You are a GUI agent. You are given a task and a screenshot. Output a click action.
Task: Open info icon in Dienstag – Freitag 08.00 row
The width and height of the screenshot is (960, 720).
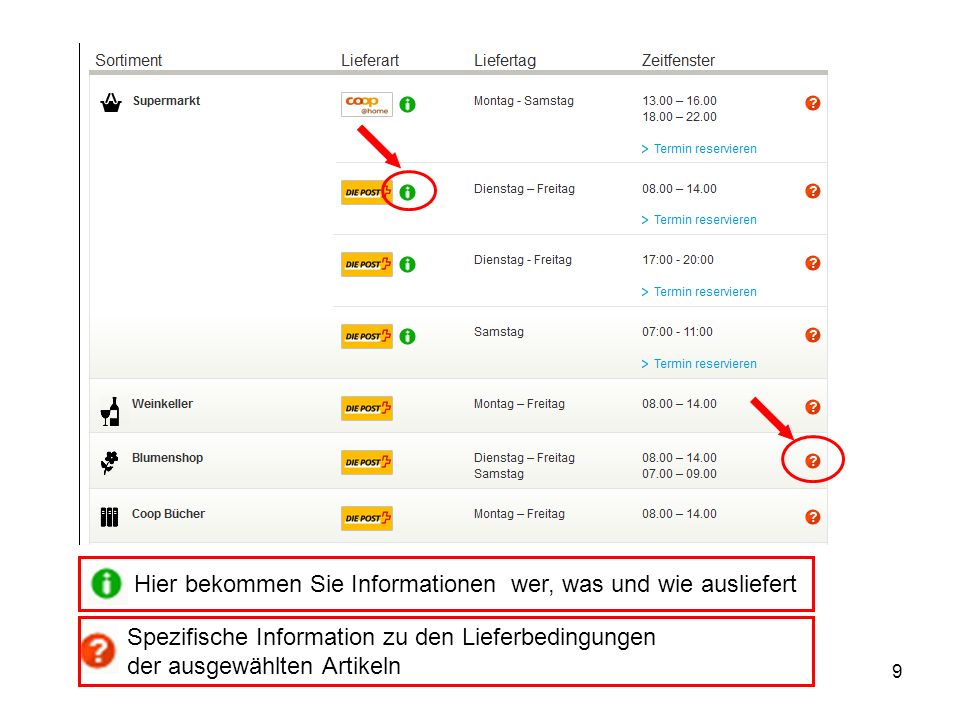[x=407, y=192]
